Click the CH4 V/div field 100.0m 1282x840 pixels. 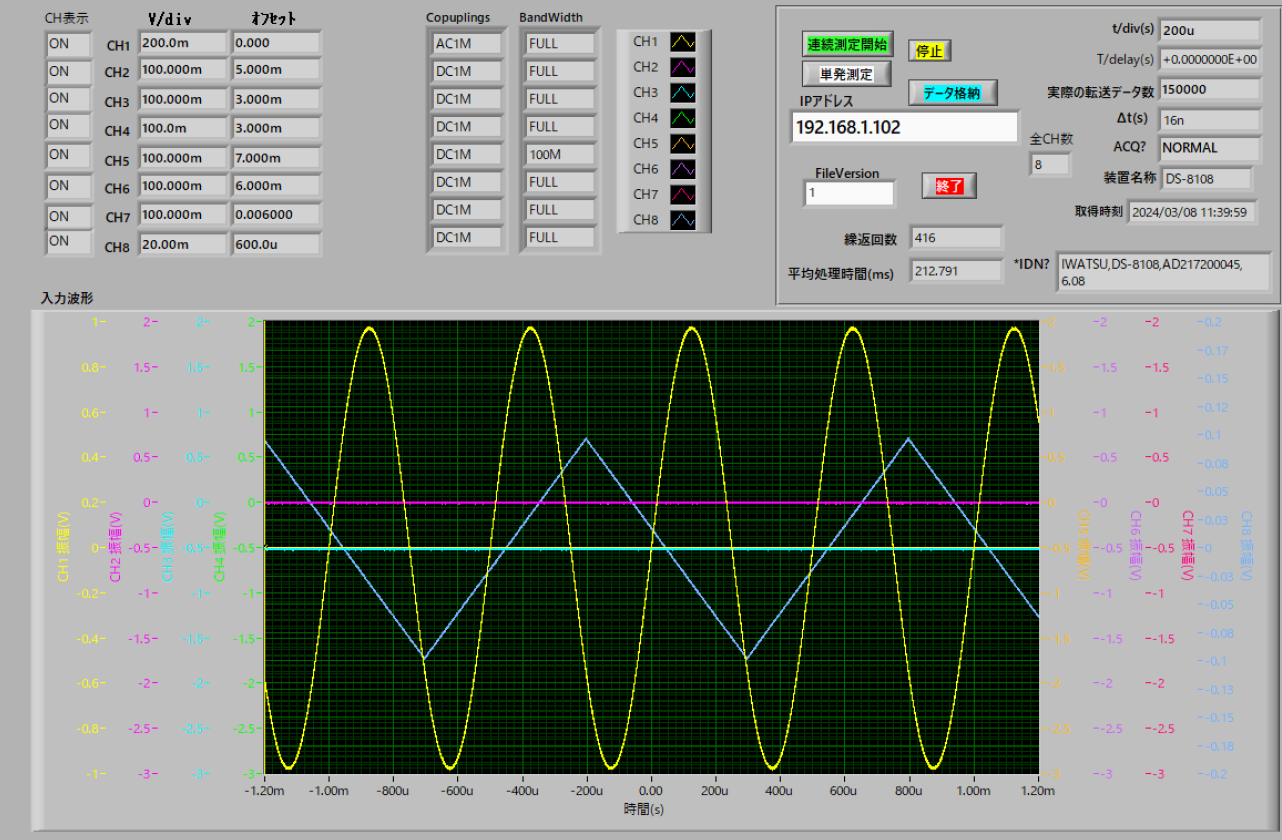[x=183, y=128]
